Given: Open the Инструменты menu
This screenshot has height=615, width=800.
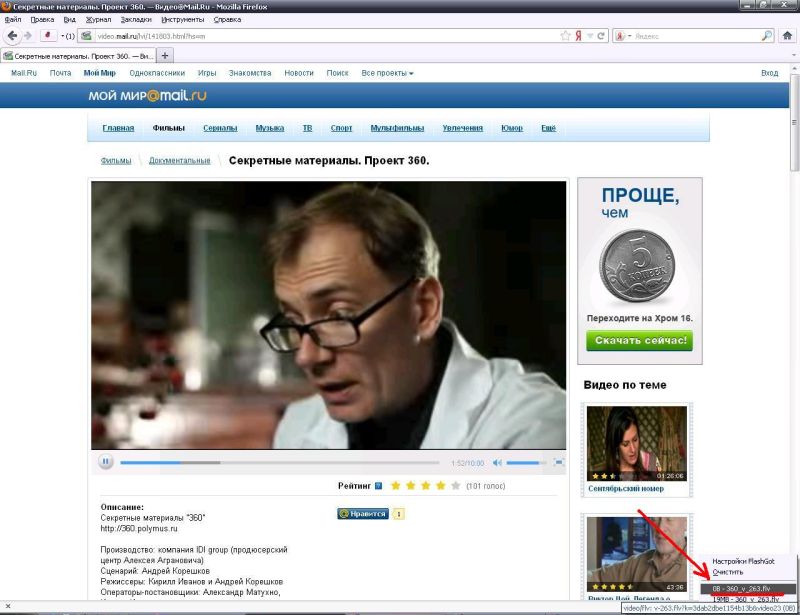Looking at the screenshot, I should pos(183,19).
